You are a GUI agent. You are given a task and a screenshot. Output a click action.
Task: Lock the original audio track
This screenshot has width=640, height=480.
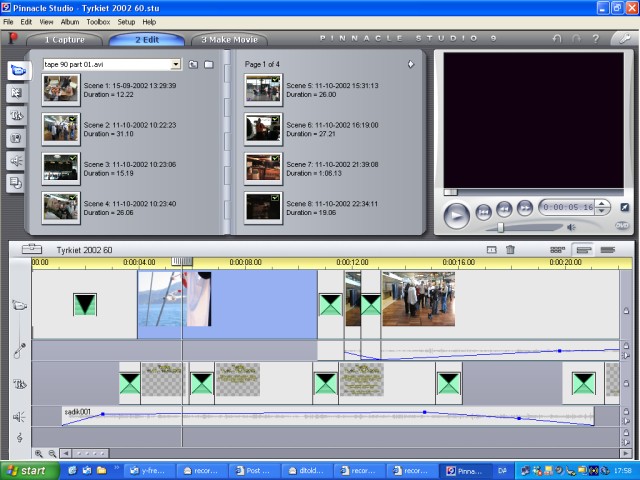pos(626,346)
